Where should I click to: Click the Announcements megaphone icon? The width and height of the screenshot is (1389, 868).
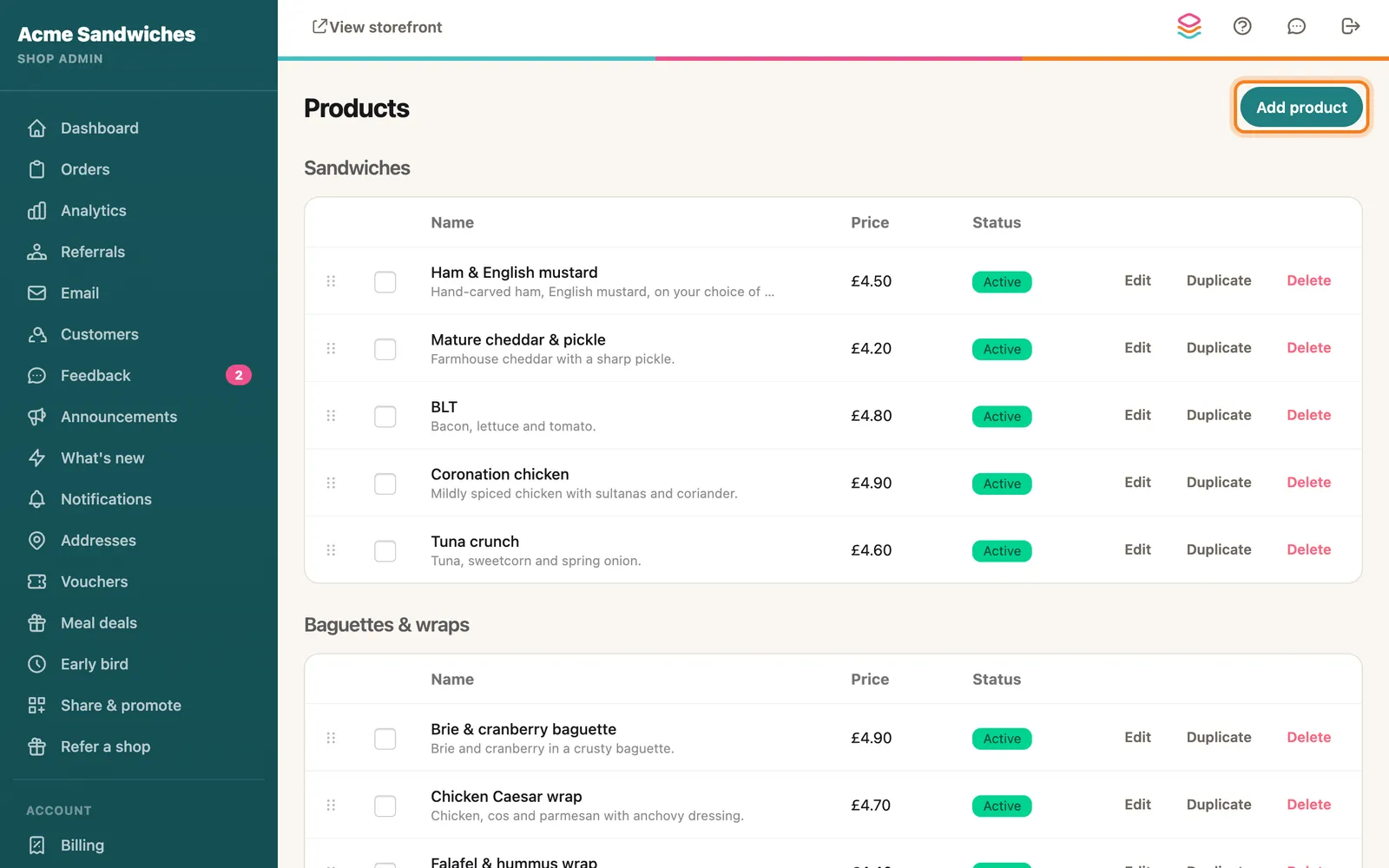click(36, 417)
